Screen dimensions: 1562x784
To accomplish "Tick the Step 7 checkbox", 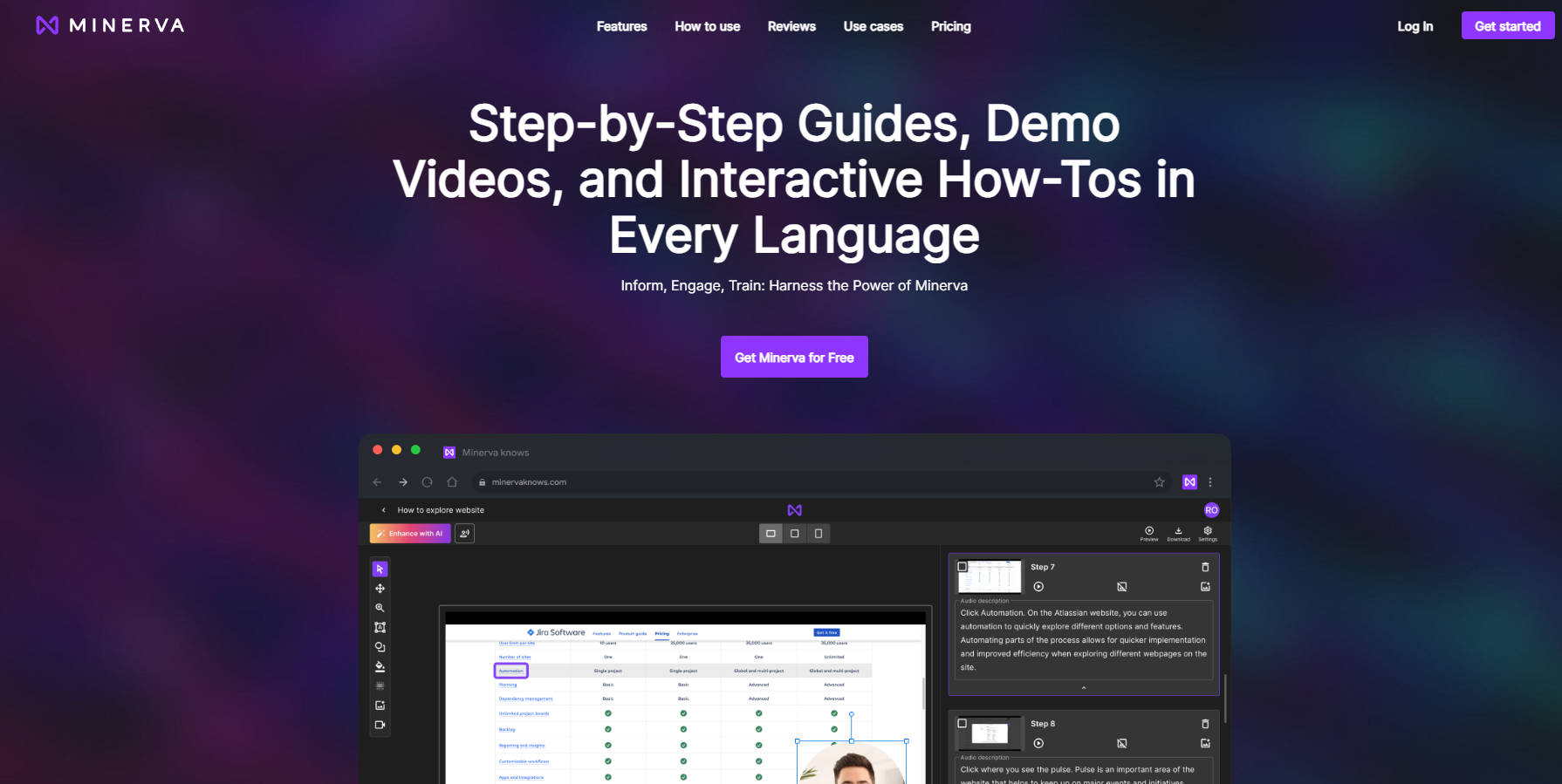I will [963, 566].
